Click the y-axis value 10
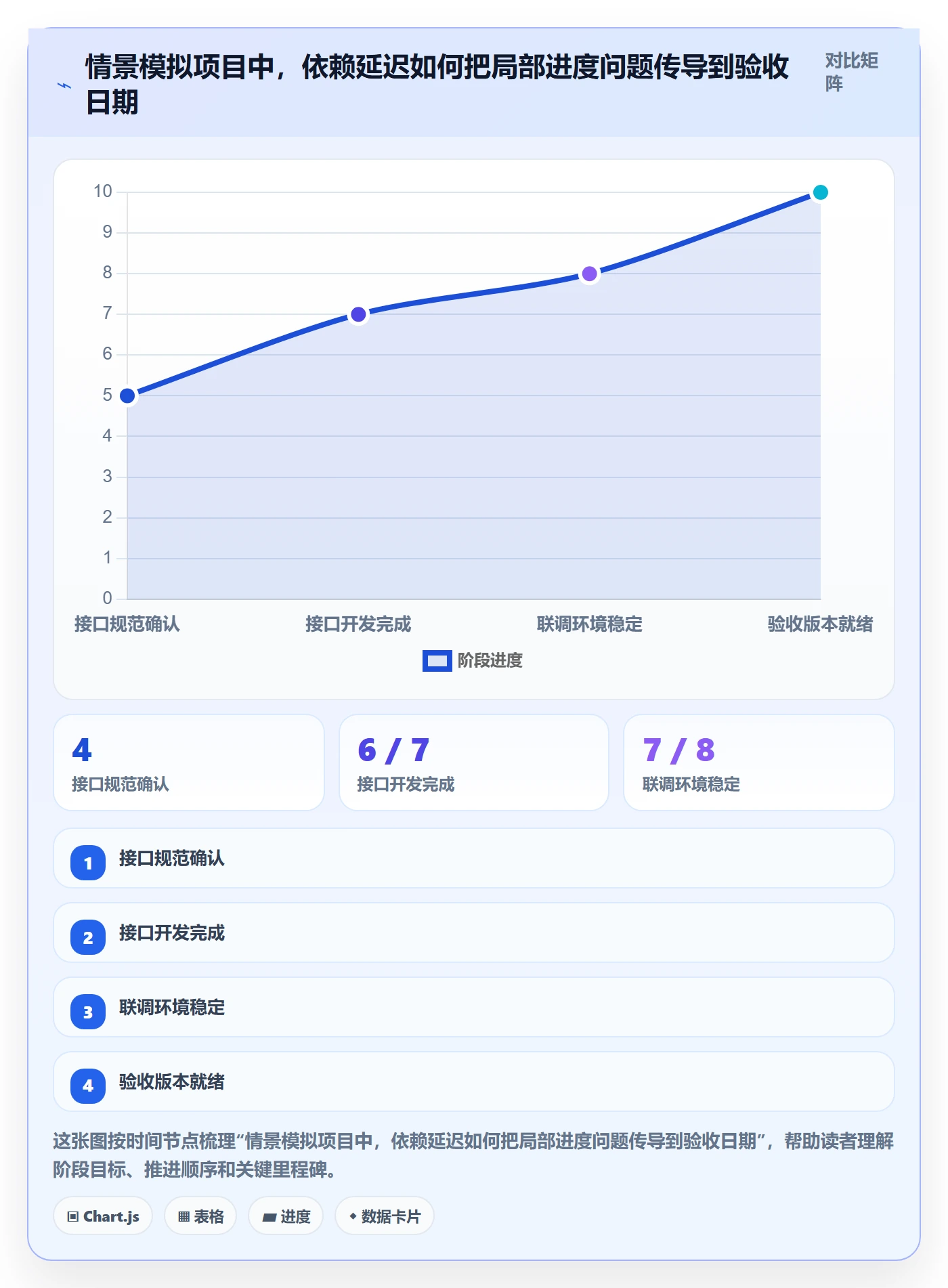 pos(103,192)
